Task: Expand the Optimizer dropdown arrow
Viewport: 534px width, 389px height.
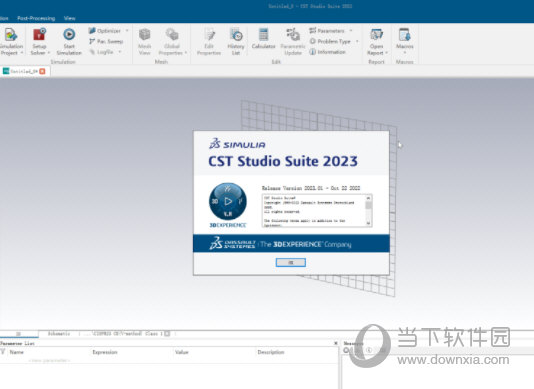Action: 127,31
